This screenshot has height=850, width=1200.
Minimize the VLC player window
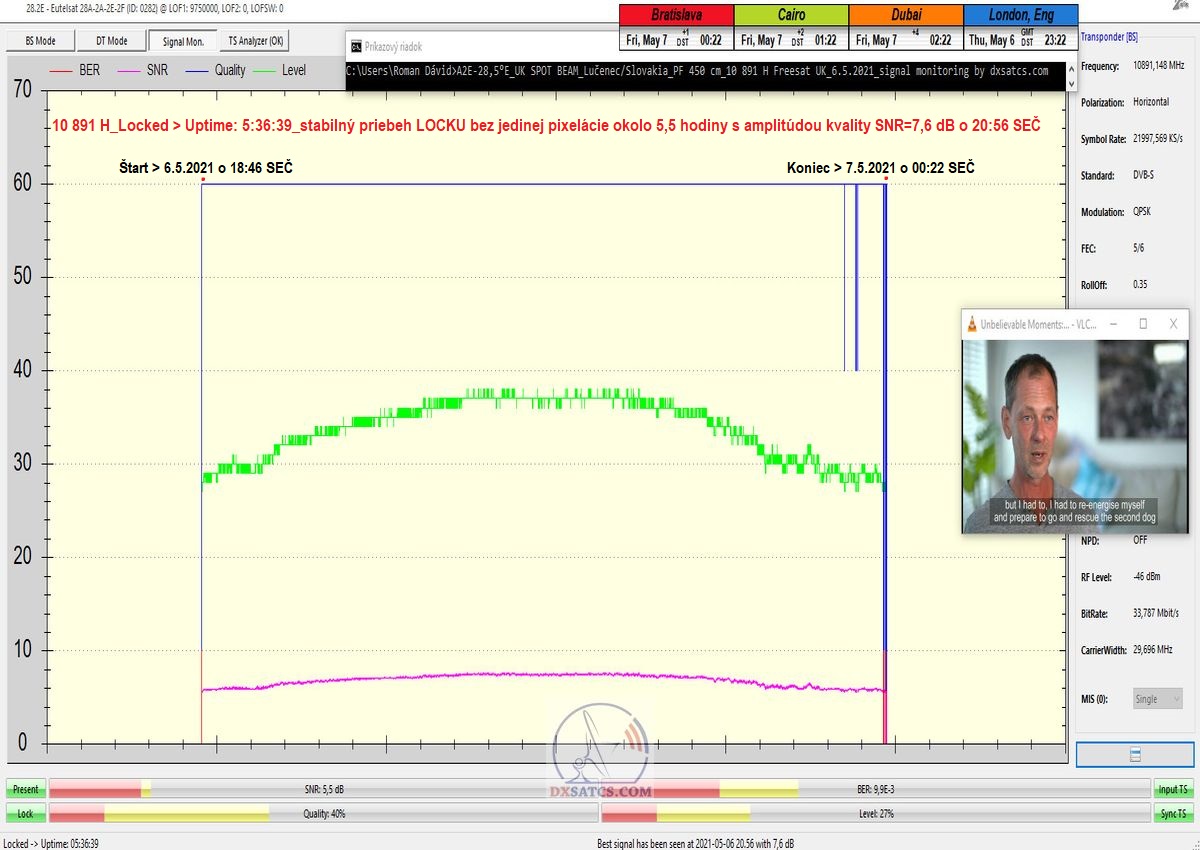click(1113, 324)
